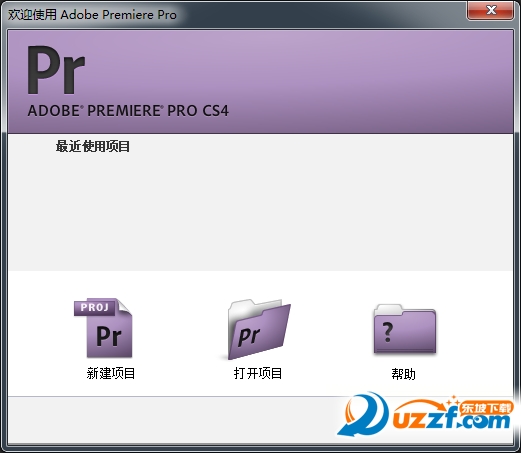Viewport: 521px width, 453px height.
Task: Click the 最近使用项目 heading
Action: tap(93, 146)
